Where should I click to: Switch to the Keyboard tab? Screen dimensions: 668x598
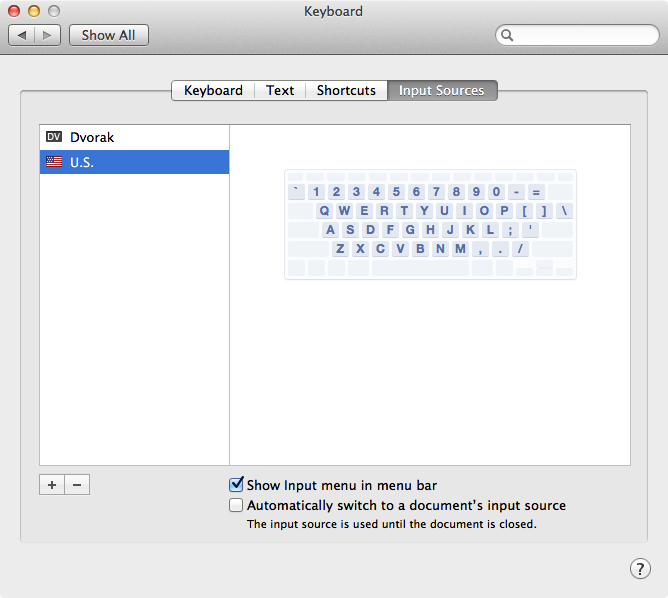tap(213, 90)
